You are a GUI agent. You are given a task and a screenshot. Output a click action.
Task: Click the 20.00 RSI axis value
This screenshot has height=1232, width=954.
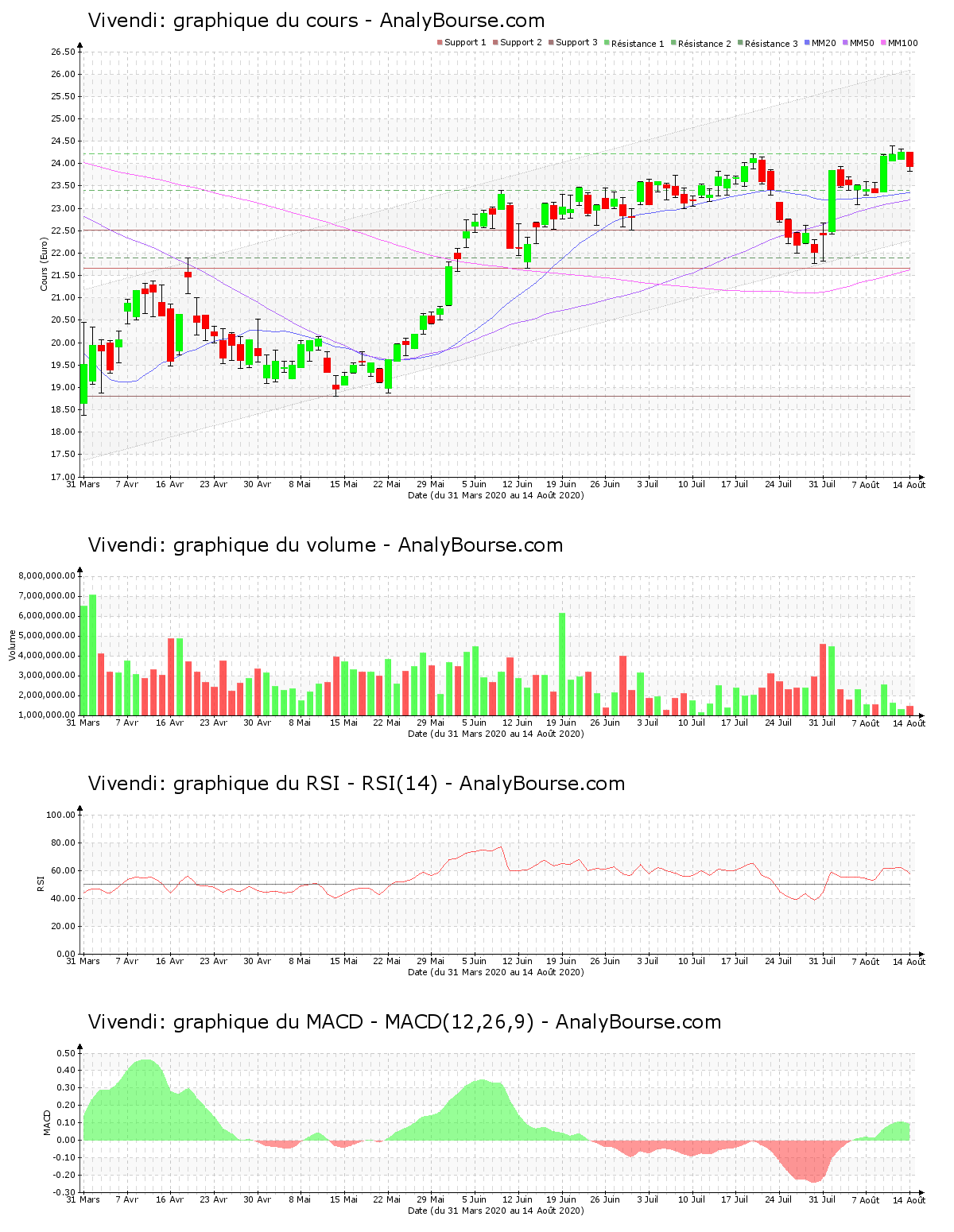click(63, 926)
